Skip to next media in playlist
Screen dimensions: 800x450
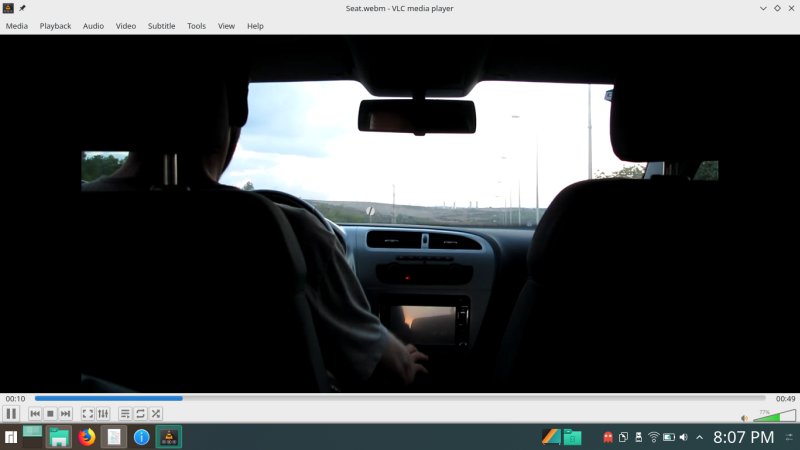[x=65, y=414]
